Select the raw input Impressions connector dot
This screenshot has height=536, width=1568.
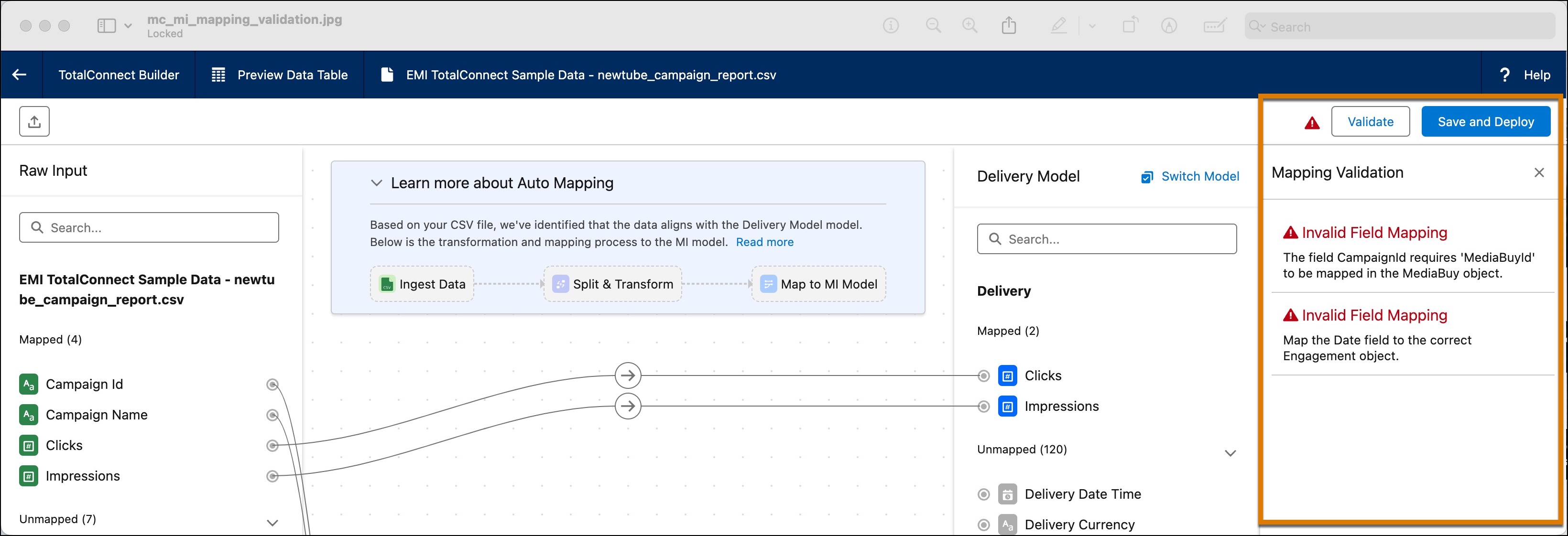click(272, 476)
